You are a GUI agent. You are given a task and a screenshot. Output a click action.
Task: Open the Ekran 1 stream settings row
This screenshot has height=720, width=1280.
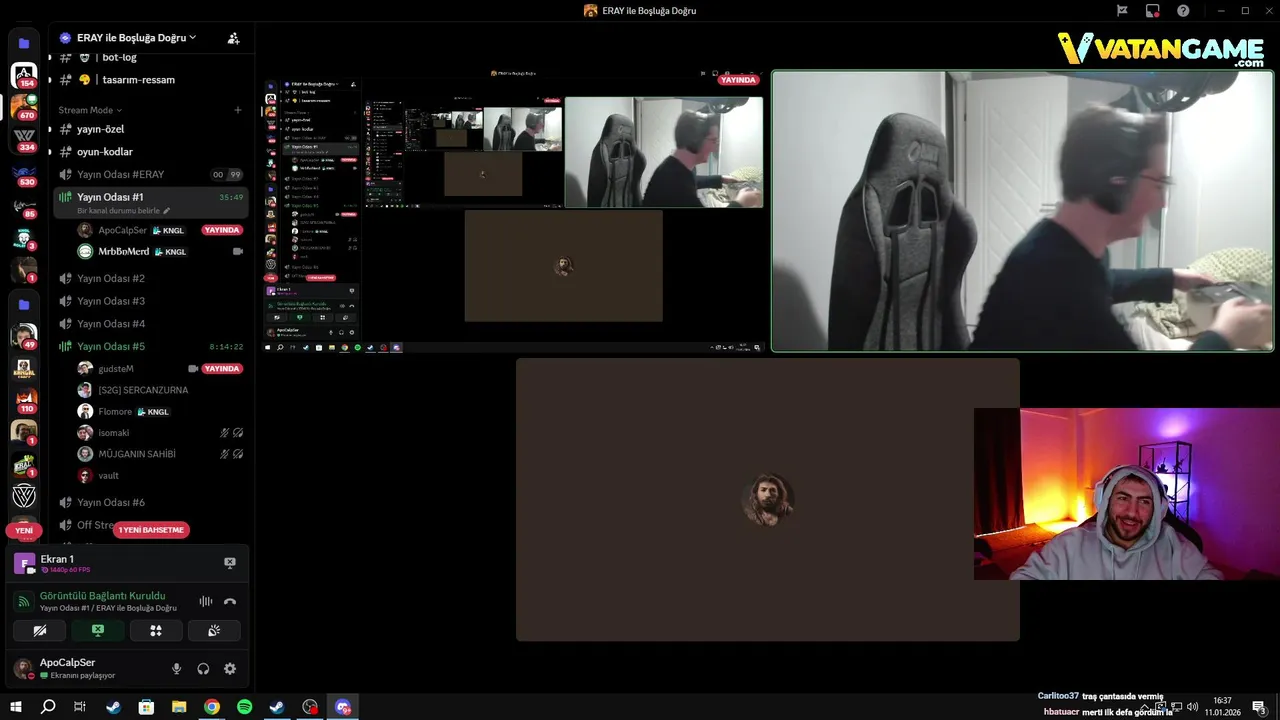[x=127, y=564]
